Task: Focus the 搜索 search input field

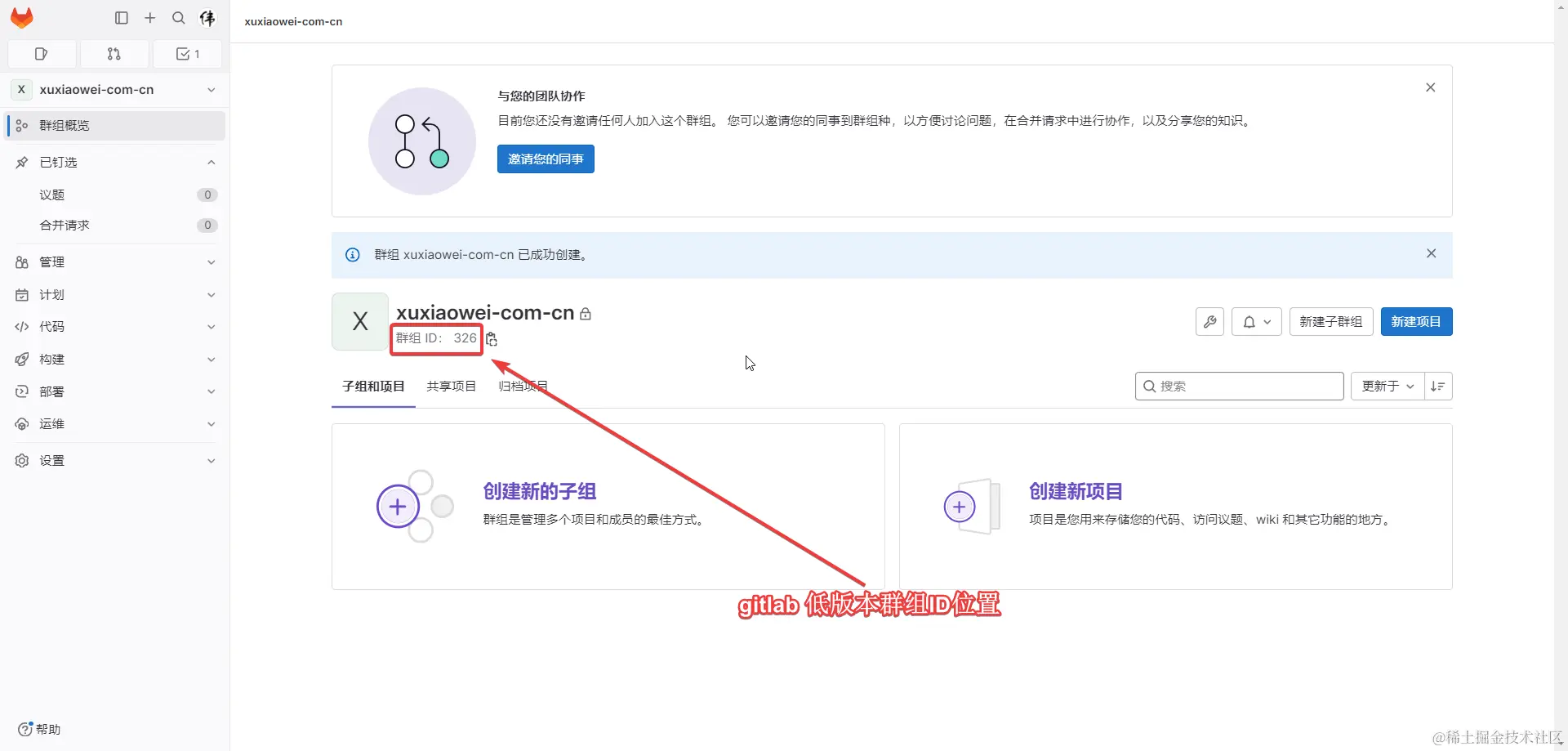Action: pos(1239,387)
